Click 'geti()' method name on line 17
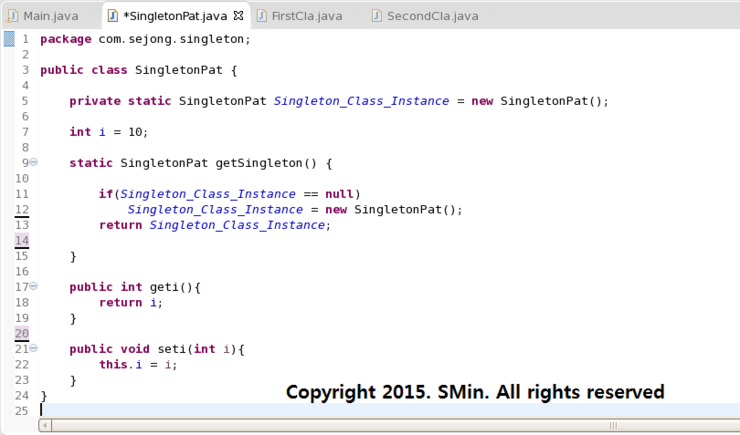The height and width of the screenshot is (435, 740). (x=171, y=287)
